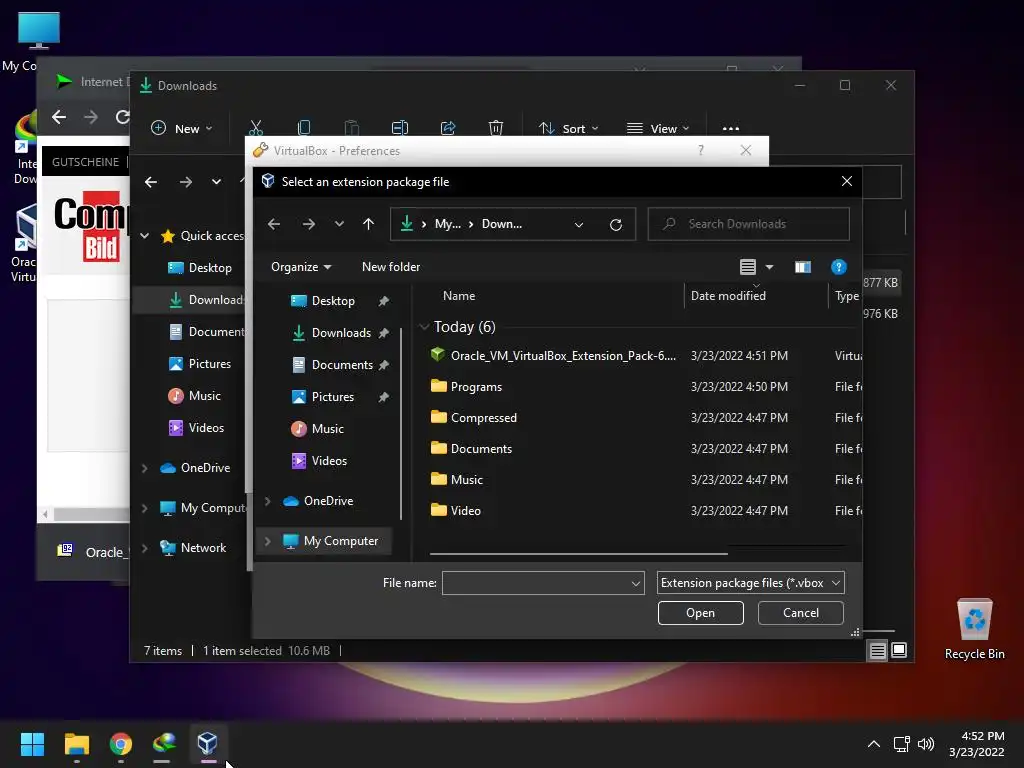Click Delete trash icon in Downloads toolbar
Image resolution: width=1024 pixels, height=768 pixels.
496,128
